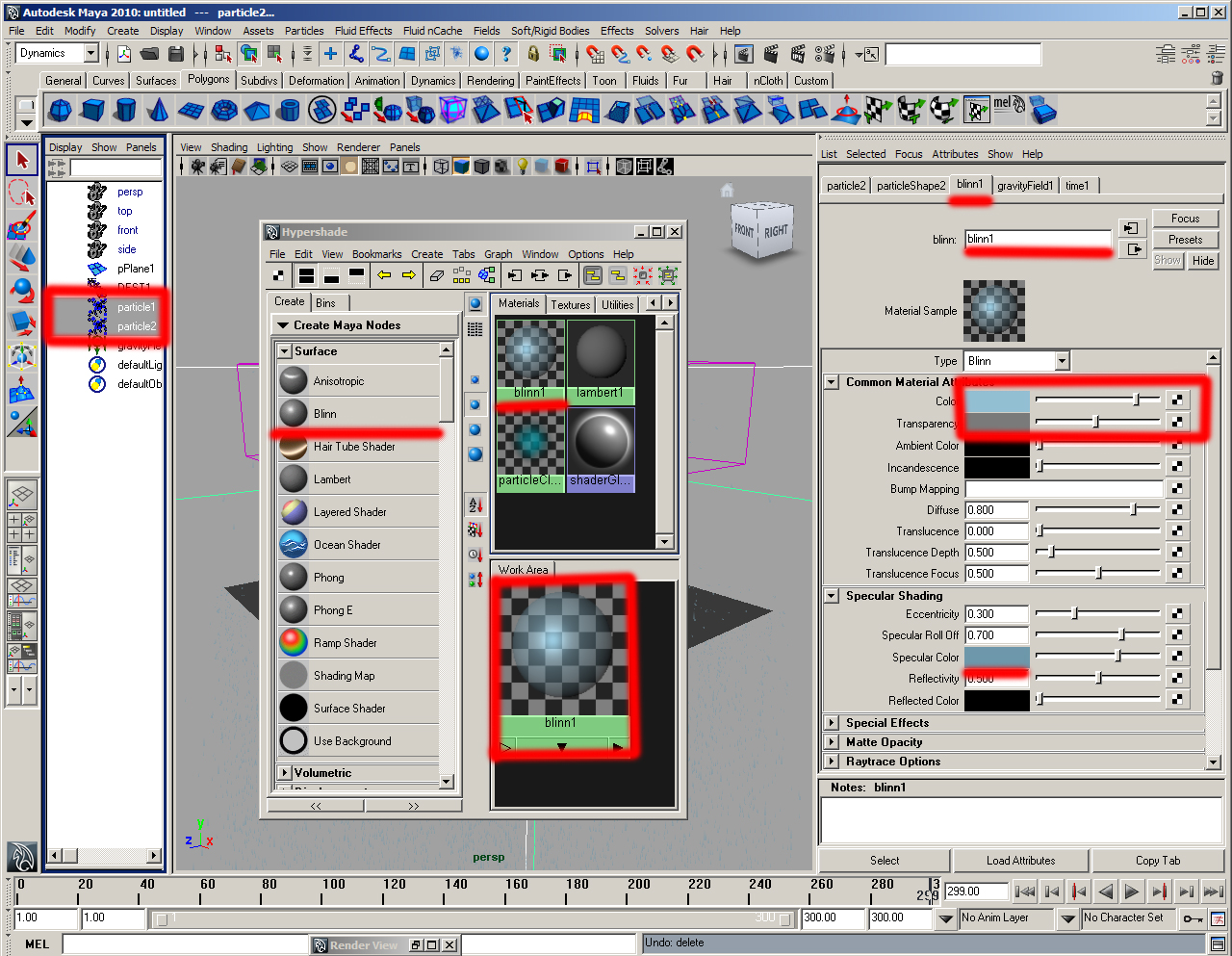This screenshot has height=956, width=1232.
Task: Open the Dynamics menu set dropdown
Action: coord(90,53)
